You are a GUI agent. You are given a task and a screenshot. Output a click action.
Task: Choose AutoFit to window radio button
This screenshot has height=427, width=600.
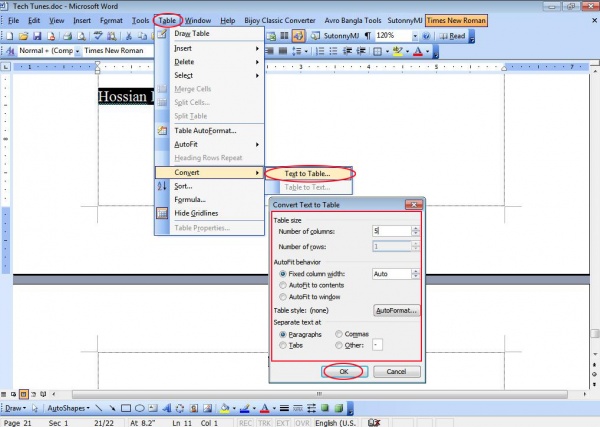click(x=283, y=297)
